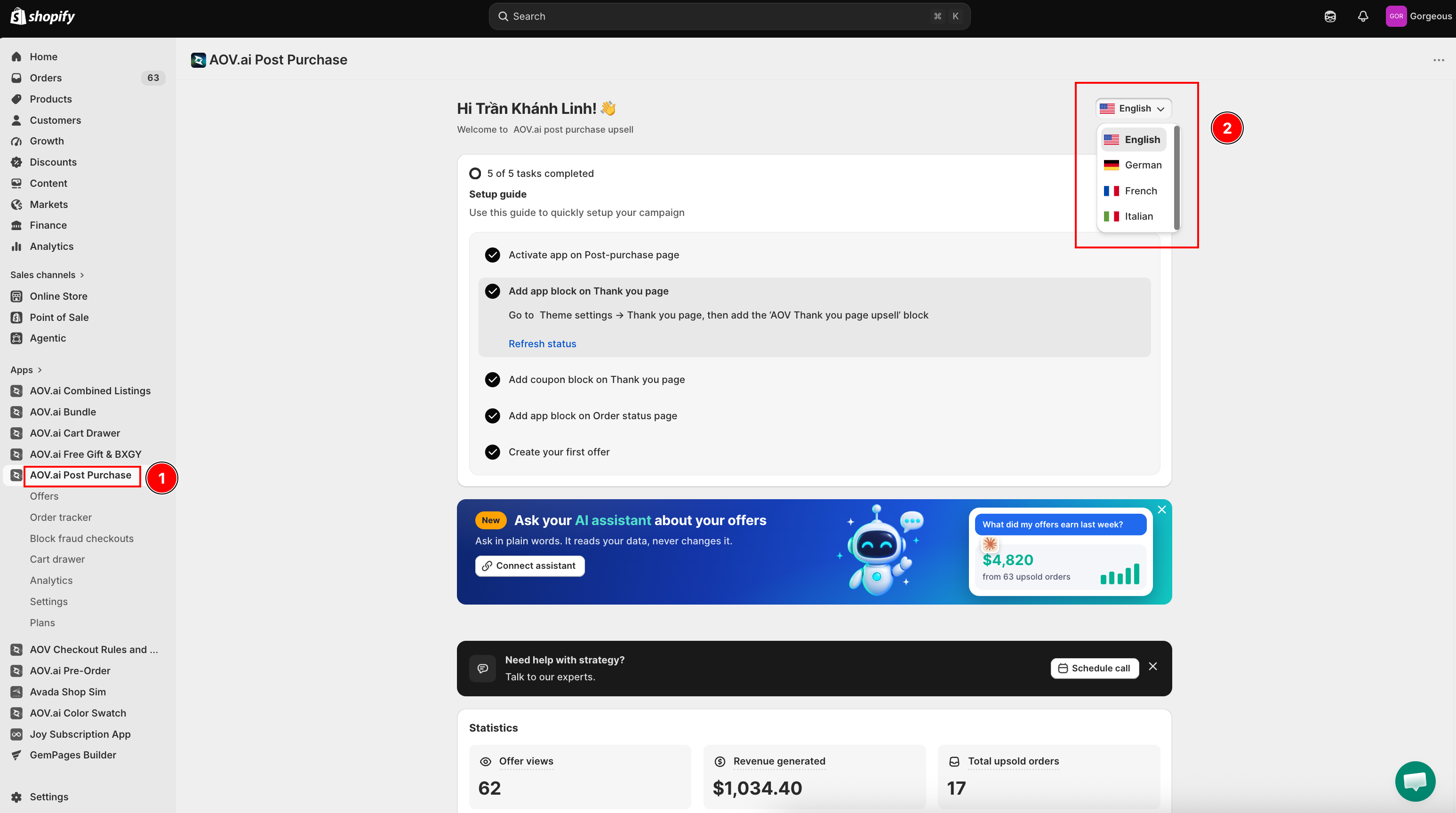The height and width of the screenshot is (813, 1456).
Task: Open the Offers sub-page
Action: [x=44, y=496]
